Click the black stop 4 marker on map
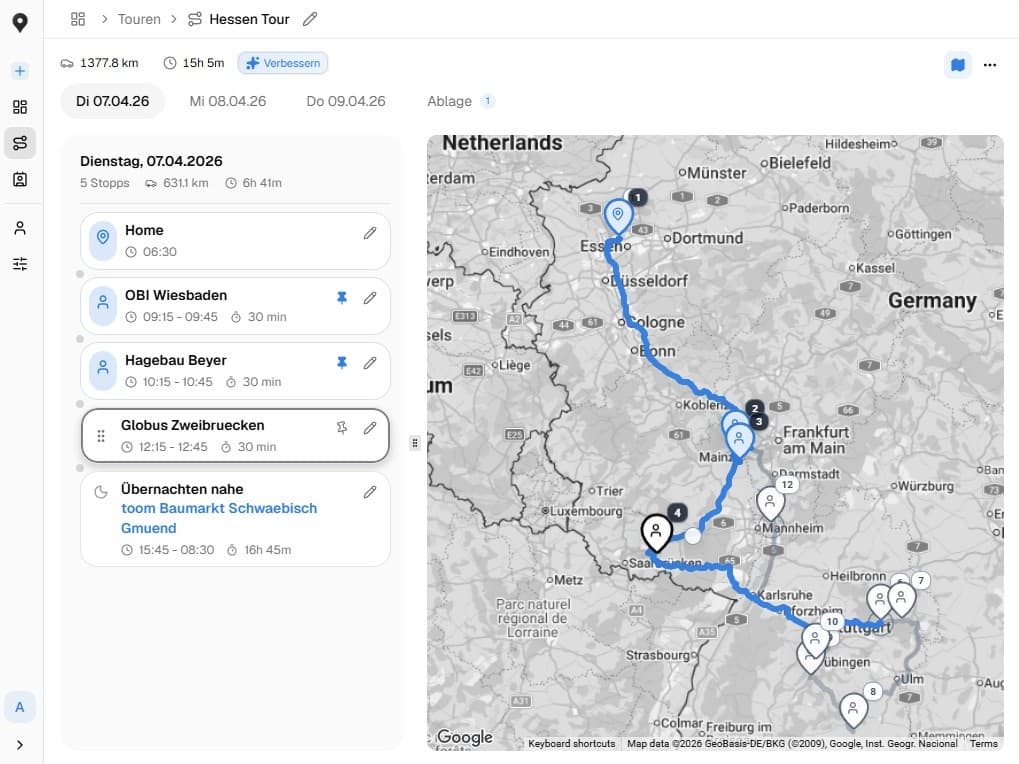The image size is (1019, 764). click(656, 533)
